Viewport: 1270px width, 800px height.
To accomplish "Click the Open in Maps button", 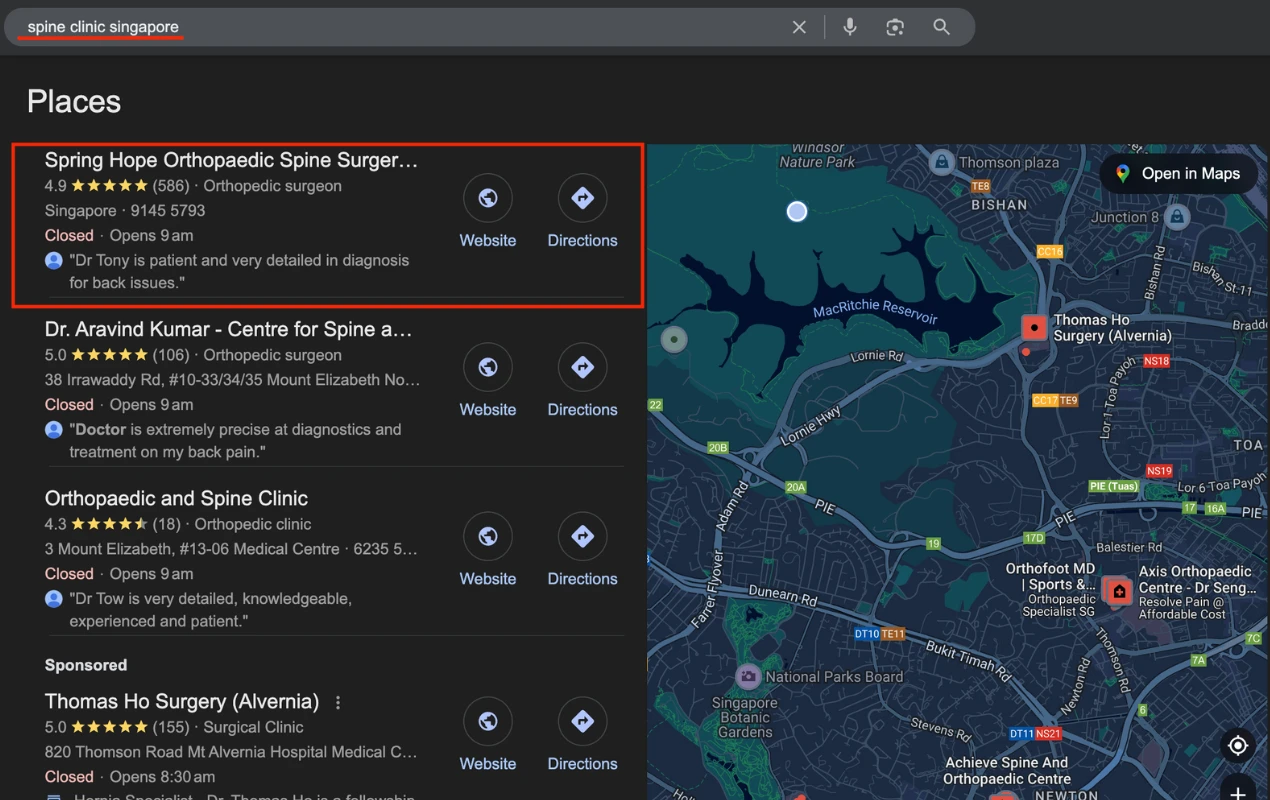I will tap(1178, 174).
